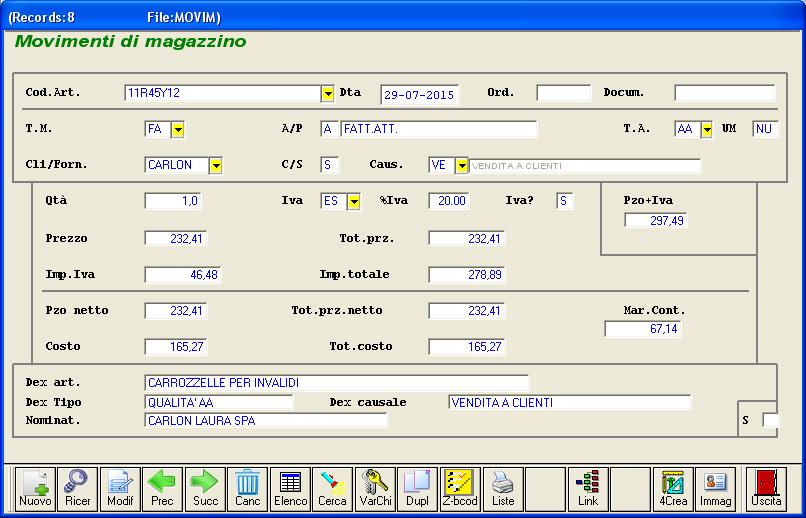The image size is (806, 518).
Task: Open the Ricer search tool
Action: click(x=77, y=488)
